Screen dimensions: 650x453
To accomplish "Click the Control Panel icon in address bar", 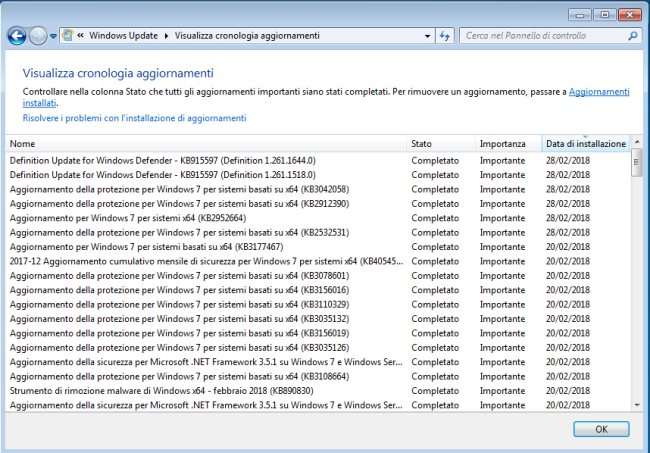I will tap(67, 36).
